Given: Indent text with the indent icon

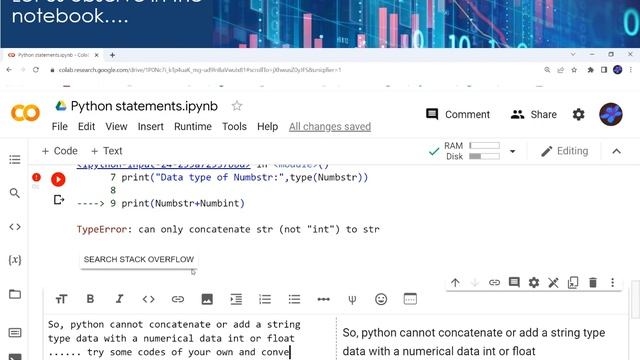Looking at the screenshot, I should (x=236, y=299).
